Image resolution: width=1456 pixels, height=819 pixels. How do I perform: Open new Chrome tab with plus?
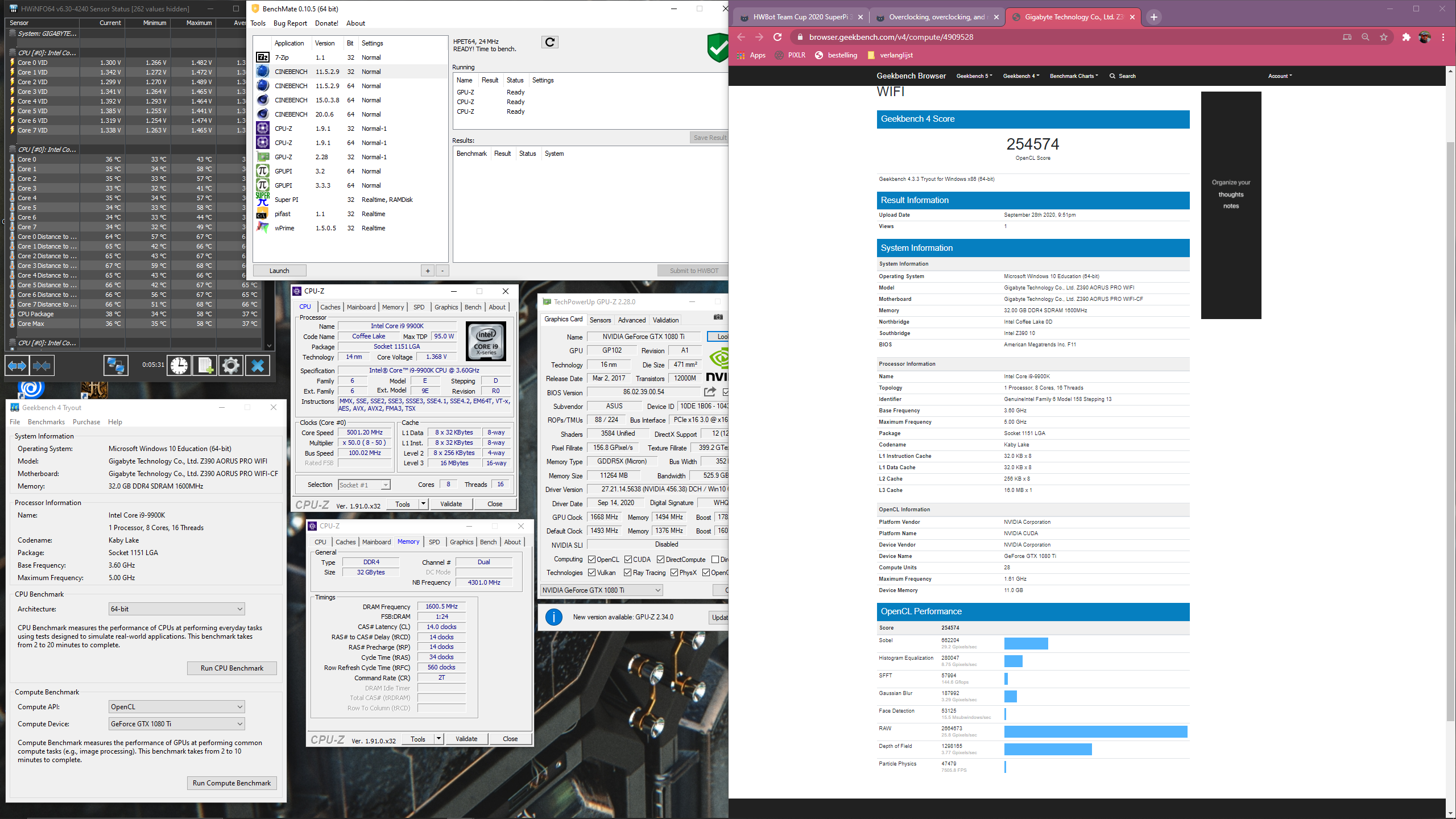pos(1153,17)
